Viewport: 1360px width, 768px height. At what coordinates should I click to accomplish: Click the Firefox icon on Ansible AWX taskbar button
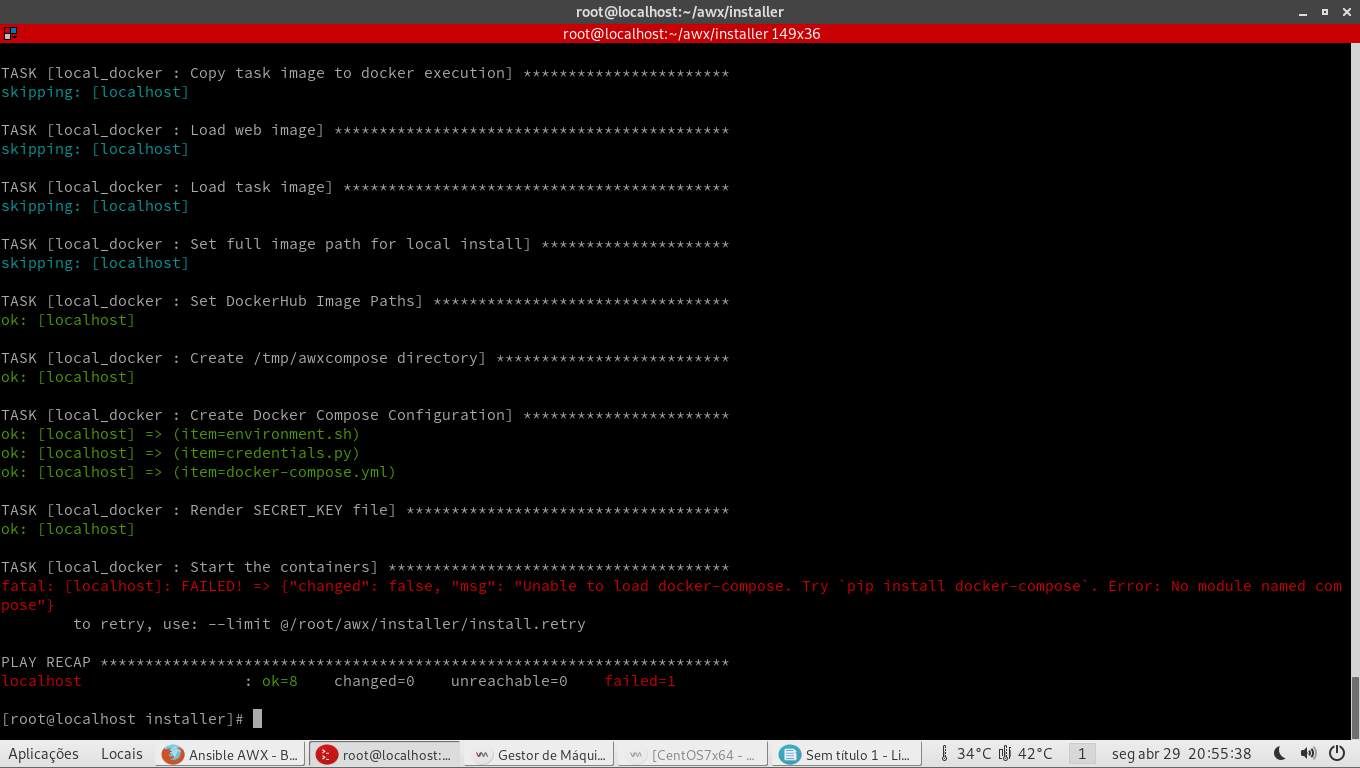[x=173, y=755]
